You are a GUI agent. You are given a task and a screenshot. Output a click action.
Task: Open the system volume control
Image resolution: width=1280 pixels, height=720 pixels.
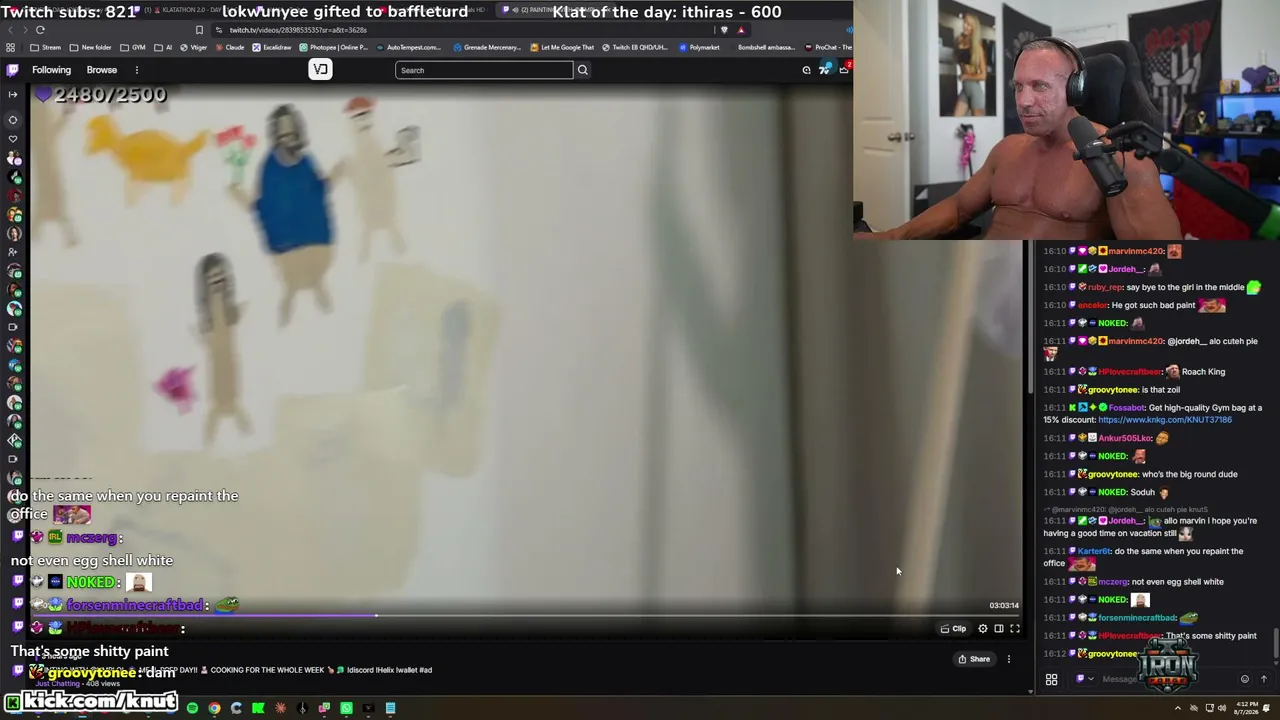(1221, 708)
